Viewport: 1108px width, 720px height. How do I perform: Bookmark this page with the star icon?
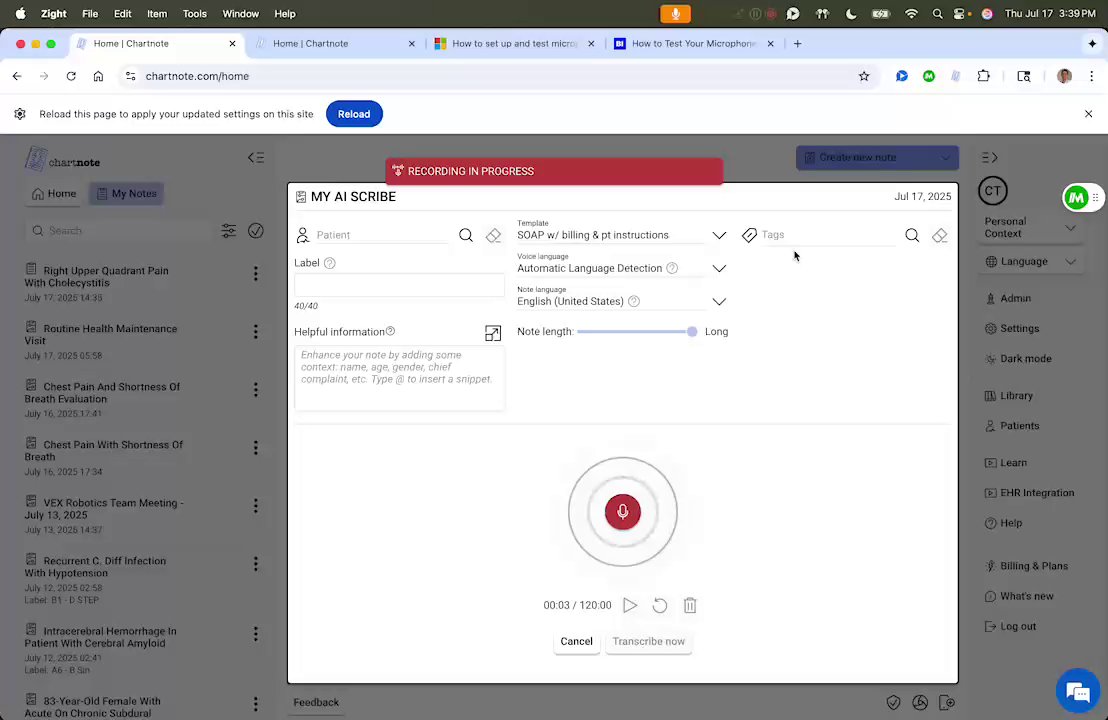point(864,76)
